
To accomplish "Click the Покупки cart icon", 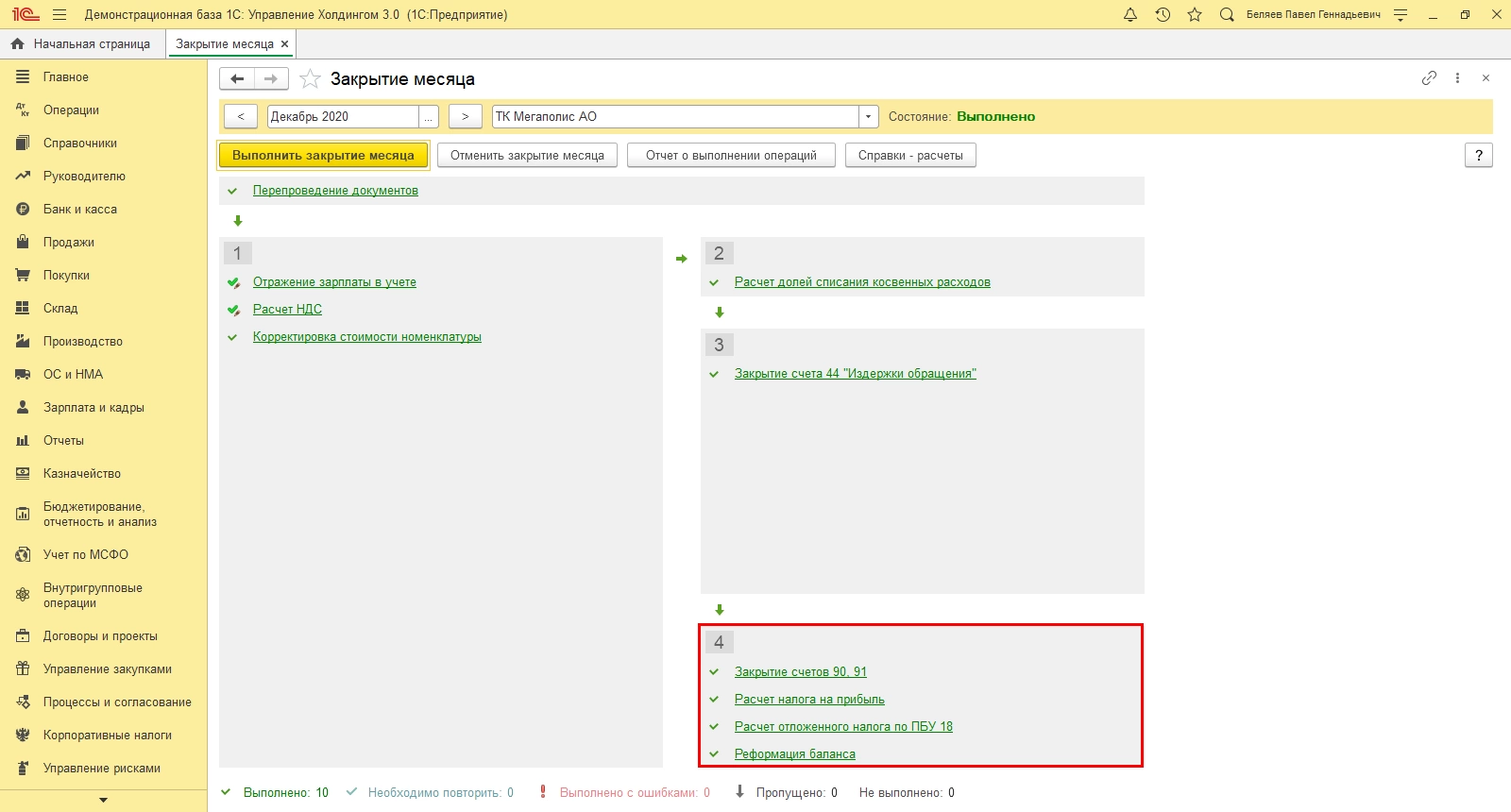I will point(23,276).
